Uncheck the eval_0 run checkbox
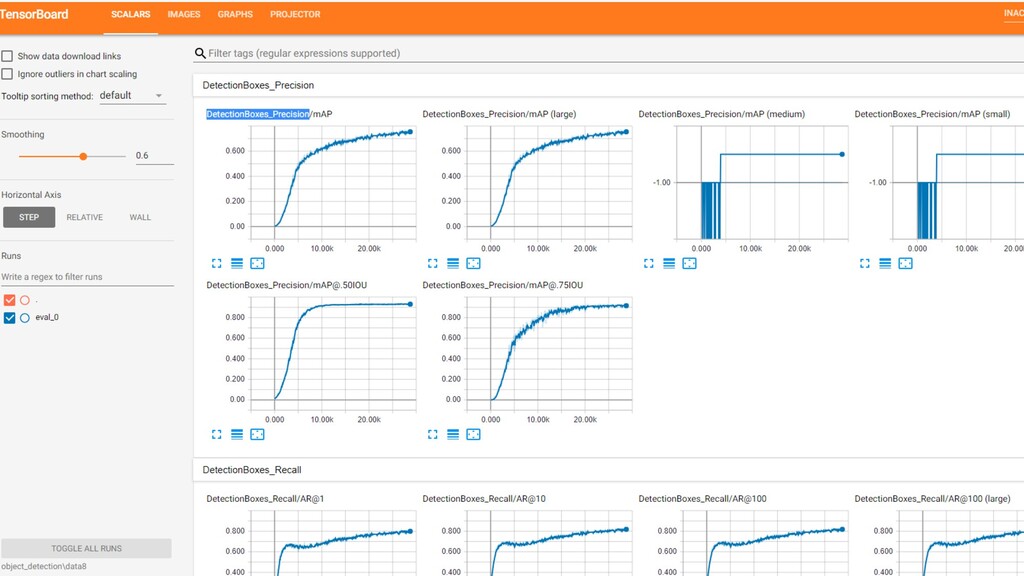 9,317
